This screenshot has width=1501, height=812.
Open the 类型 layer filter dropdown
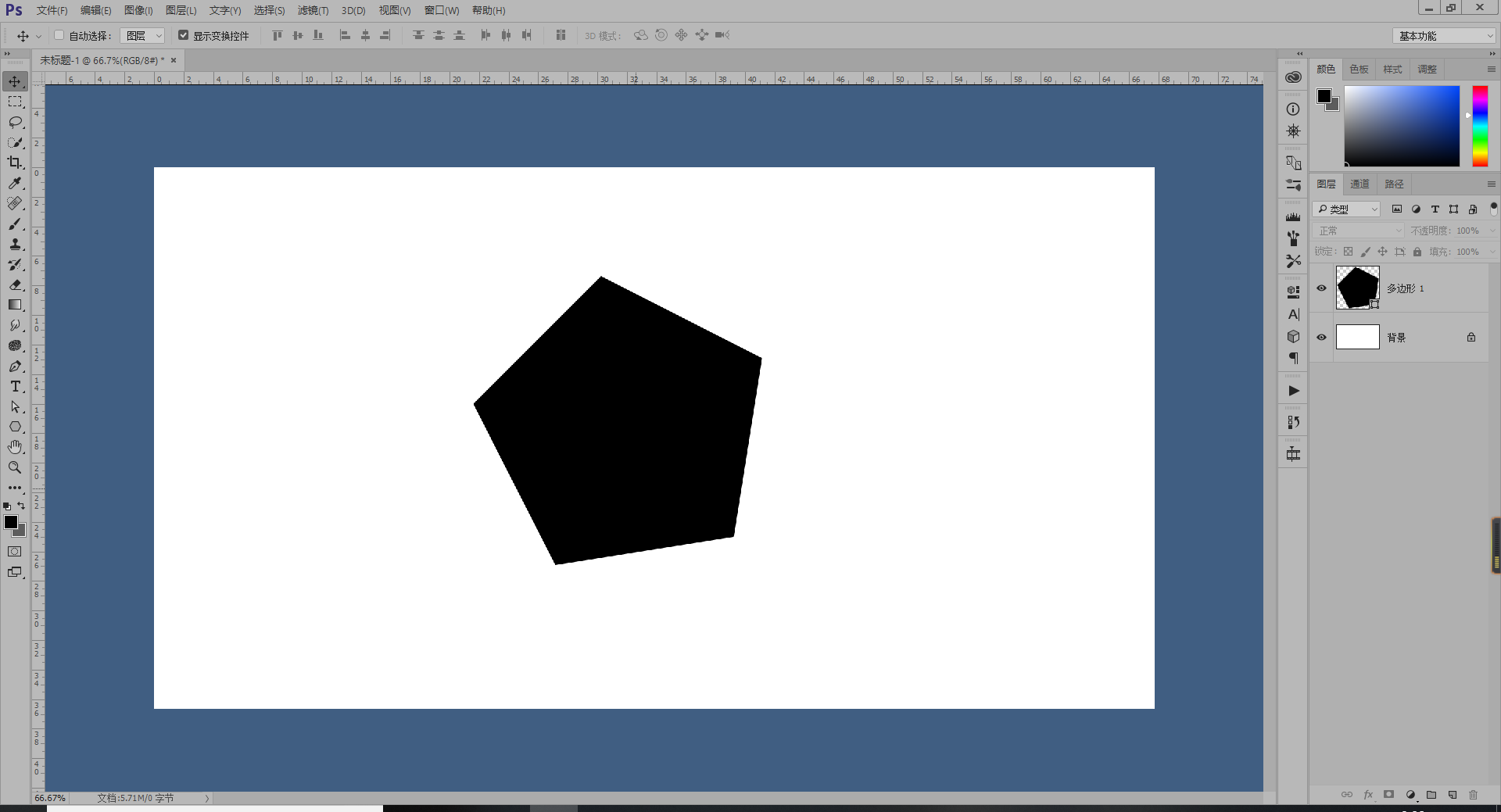click(1346, 209)
